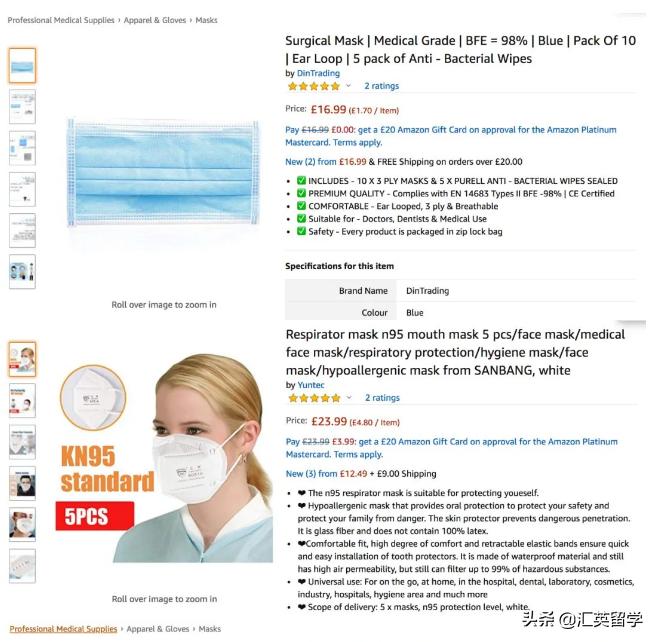
Task: Click the main blue surgical mask image
Action: click(x=163, y=173)
